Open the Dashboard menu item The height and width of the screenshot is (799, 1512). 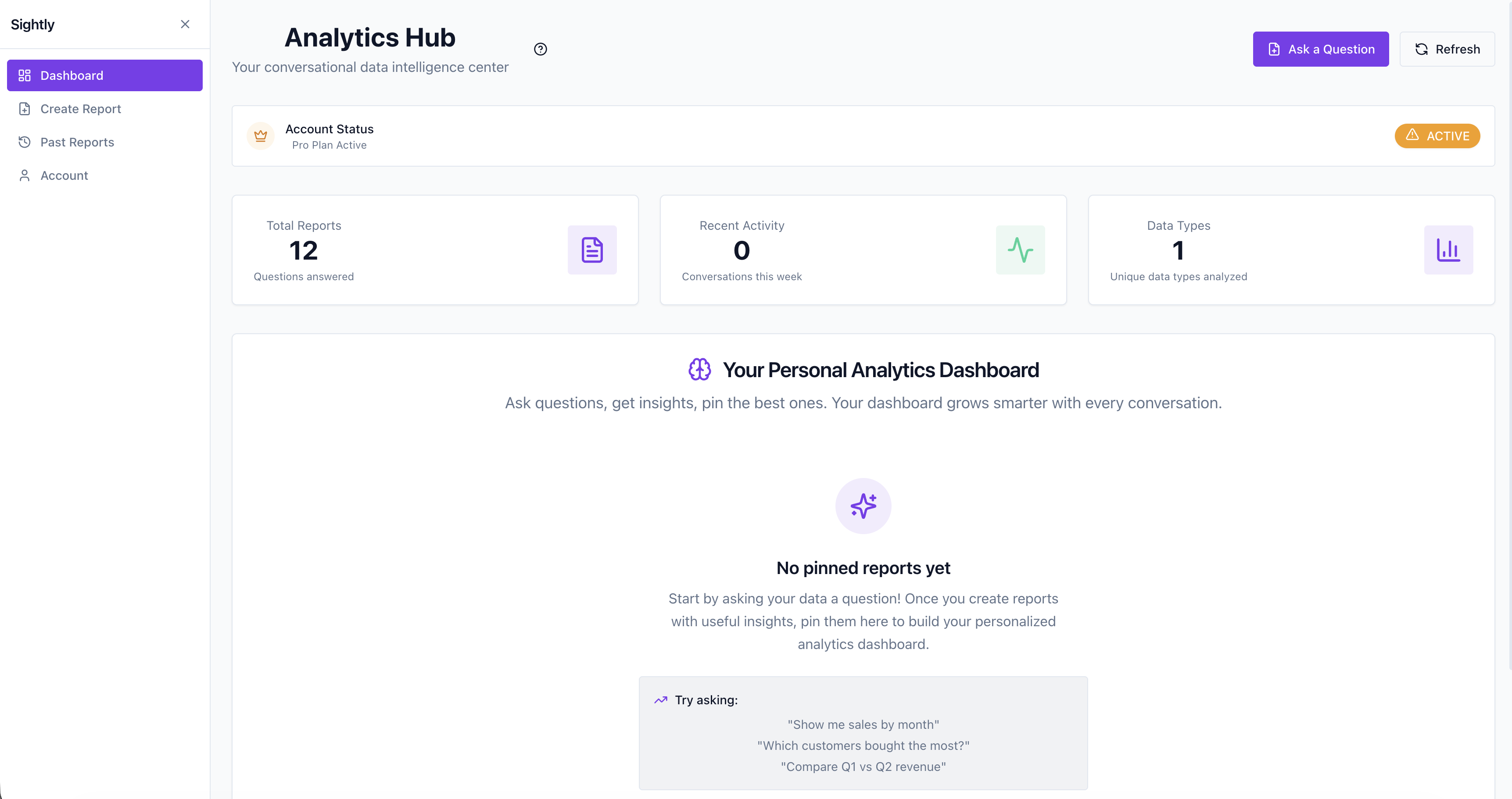coord(104,75)
